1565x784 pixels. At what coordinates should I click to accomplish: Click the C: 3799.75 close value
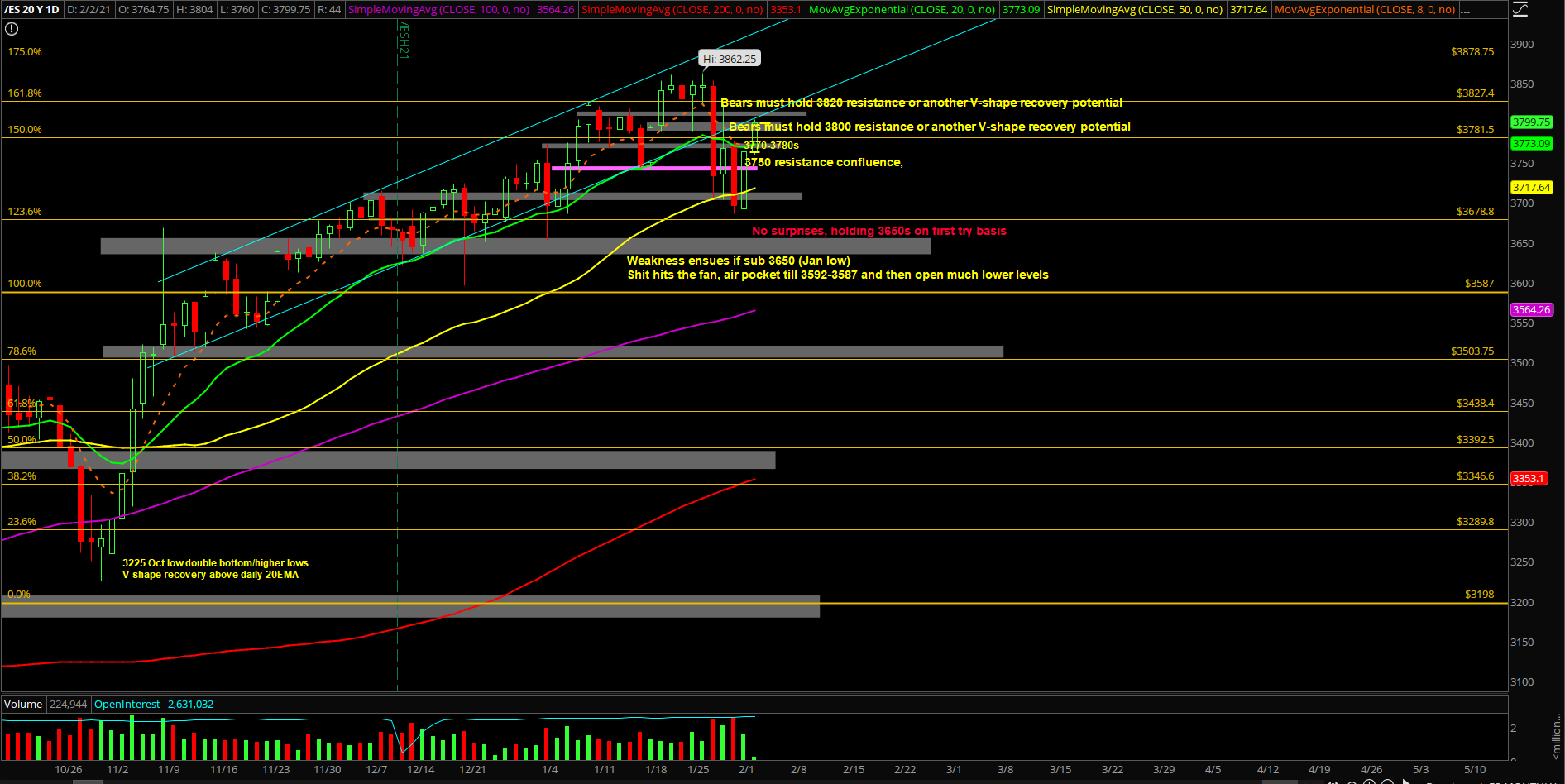coord(286,10)
